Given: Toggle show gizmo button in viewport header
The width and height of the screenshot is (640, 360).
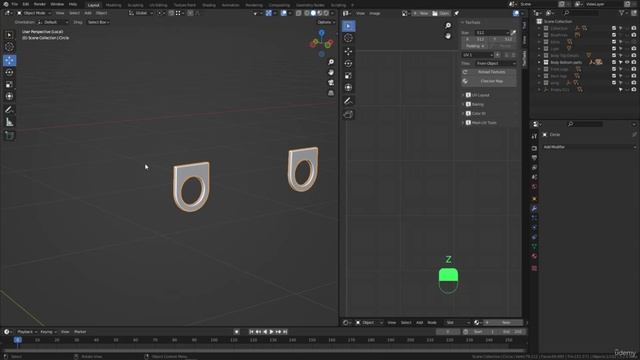Looking at the screenshot, I should click(x=268, y=13).
